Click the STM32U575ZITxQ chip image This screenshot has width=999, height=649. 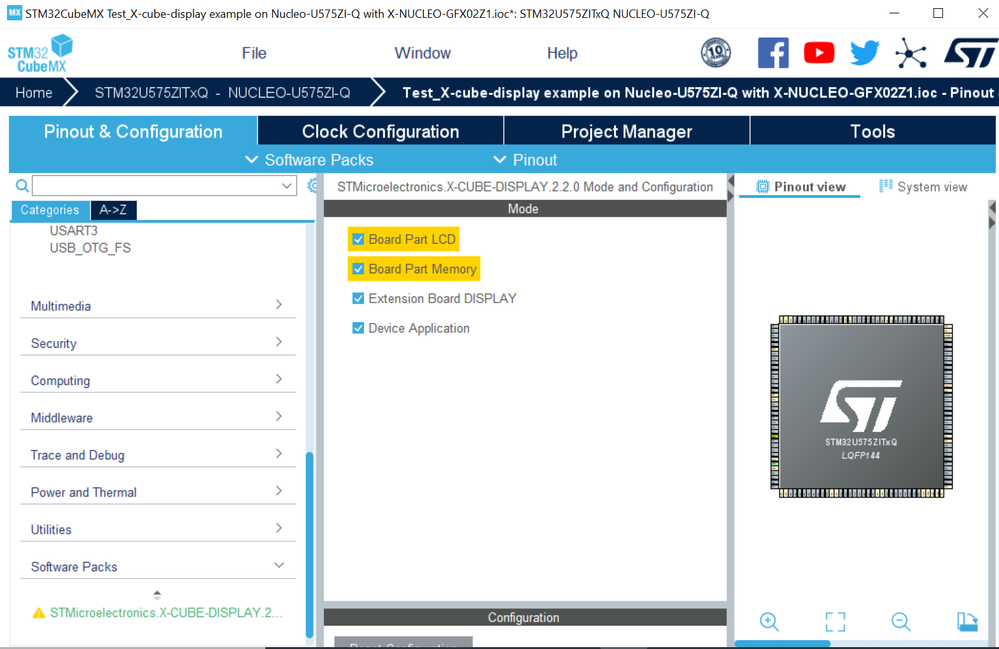click(x=861, y=406)
